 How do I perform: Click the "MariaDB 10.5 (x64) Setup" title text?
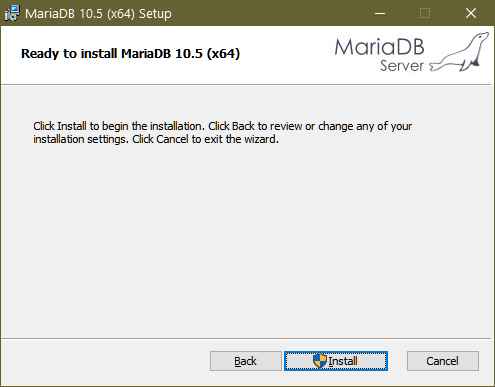98,14
